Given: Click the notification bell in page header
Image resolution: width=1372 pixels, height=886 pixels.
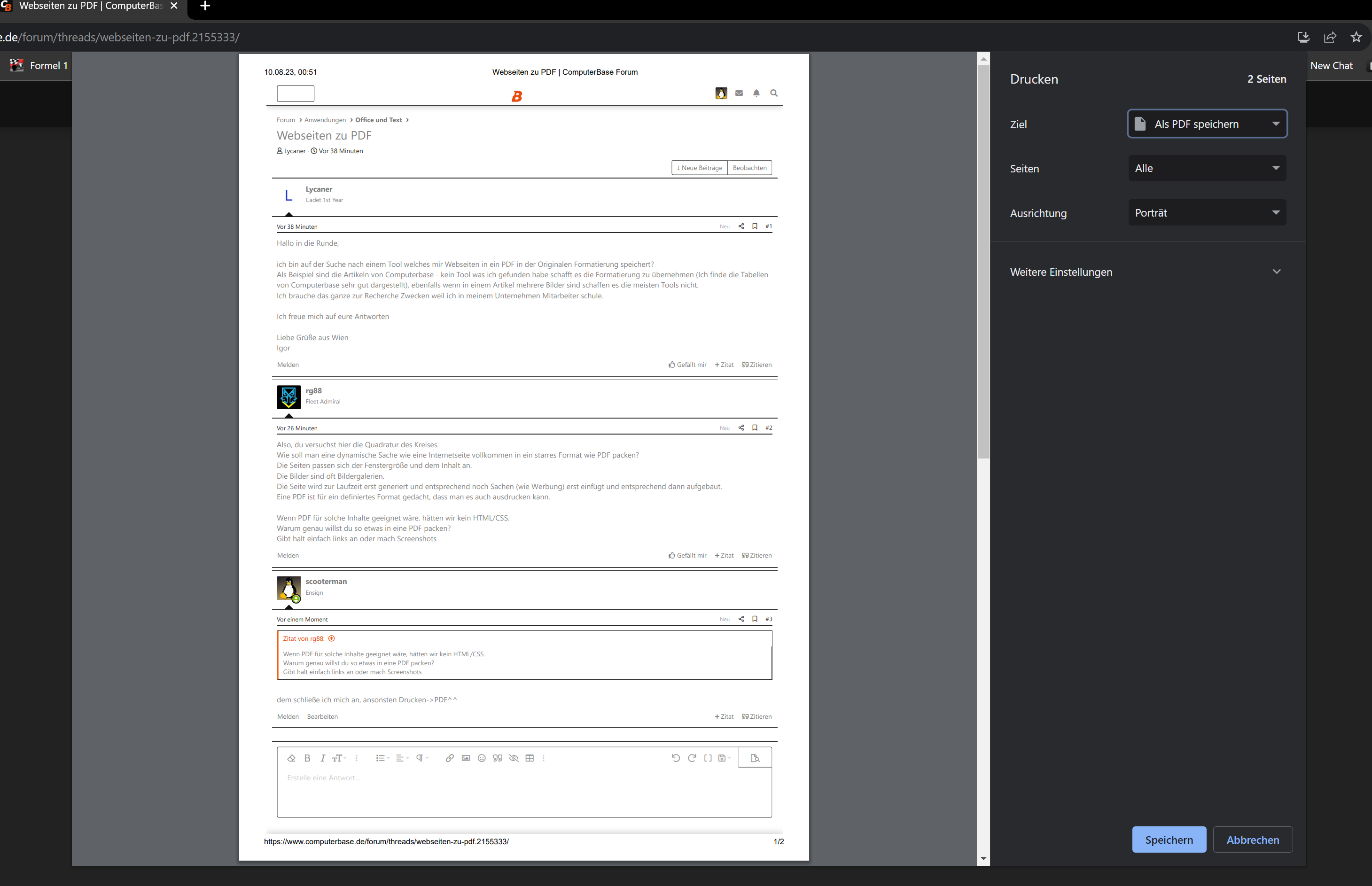Looking at the screenshot, I should tap(756, 93).
